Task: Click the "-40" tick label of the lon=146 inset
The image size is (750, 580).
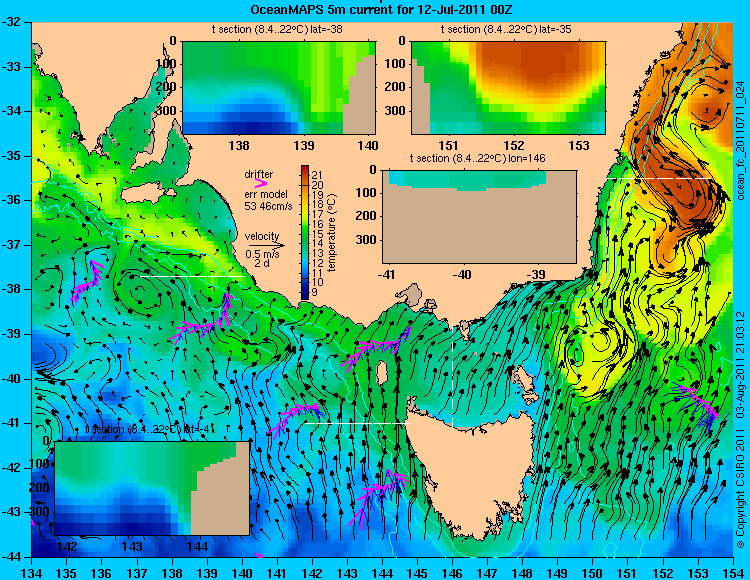Action: pyautogui.click(x=462, y=274)
